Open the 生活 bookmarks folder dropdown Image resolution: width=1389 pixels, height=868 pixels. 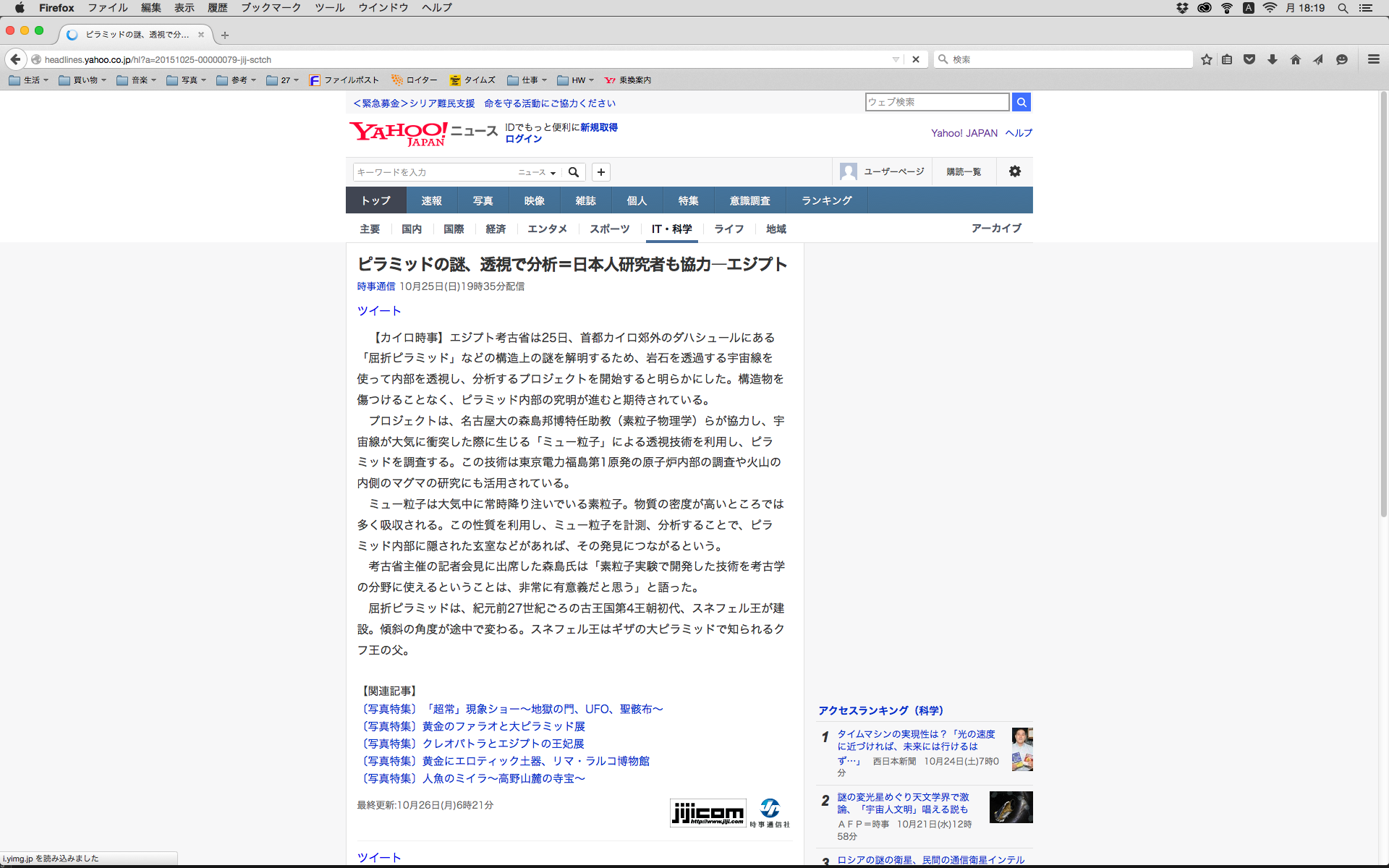coord(29,80)
